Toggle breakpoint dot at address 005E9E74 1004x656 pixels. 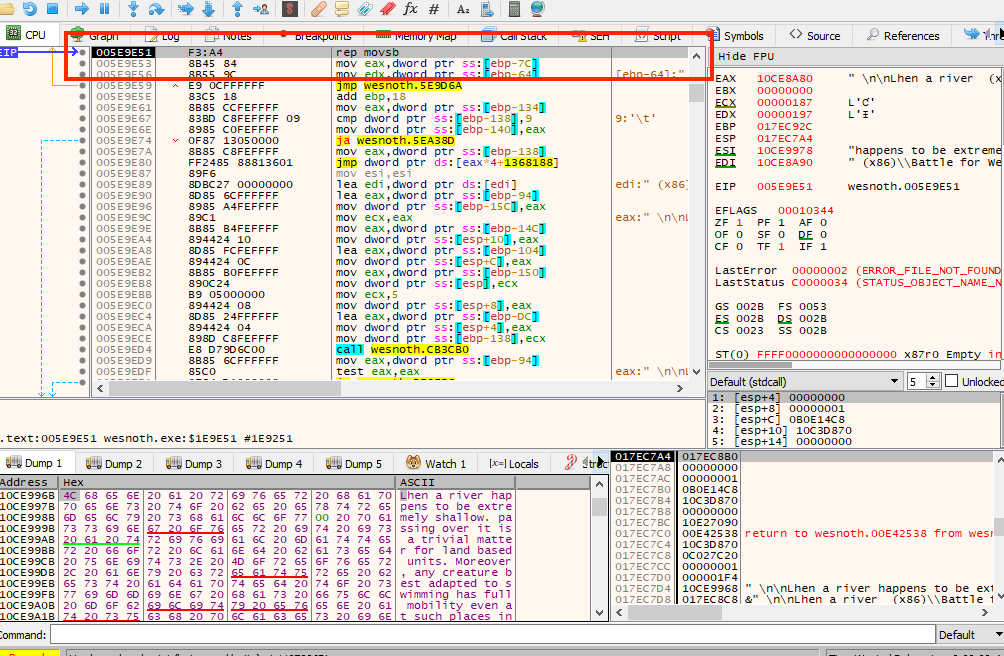pos(82,140)
